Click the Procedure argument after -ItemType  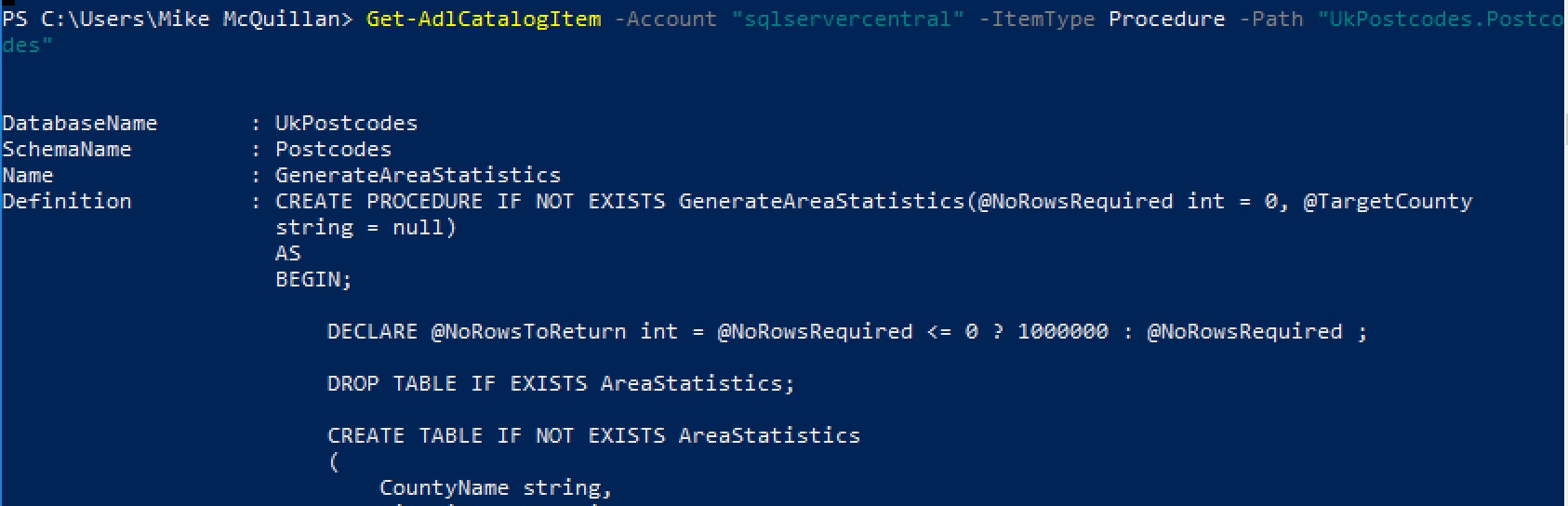(1166, 19)
